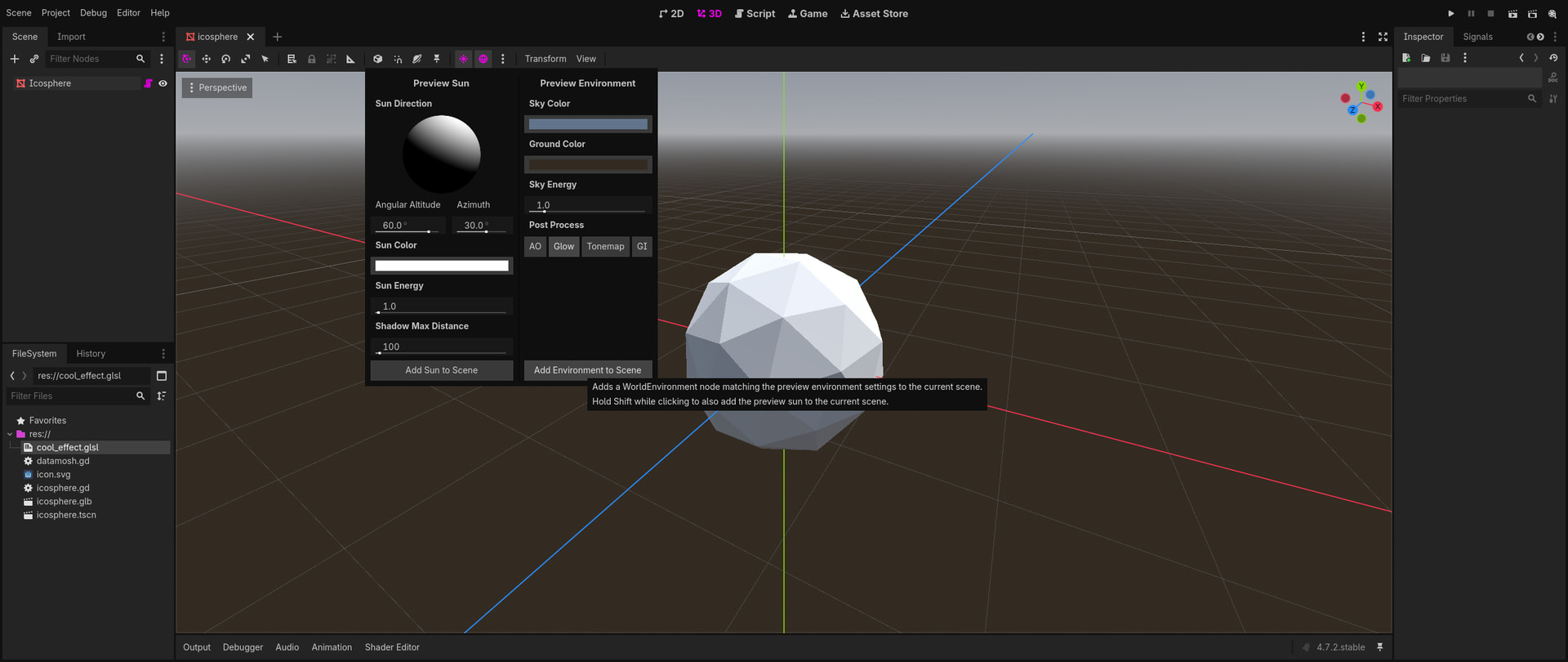Run the project with play button
The image size is (1568, 662).
tap(1451, 14)
